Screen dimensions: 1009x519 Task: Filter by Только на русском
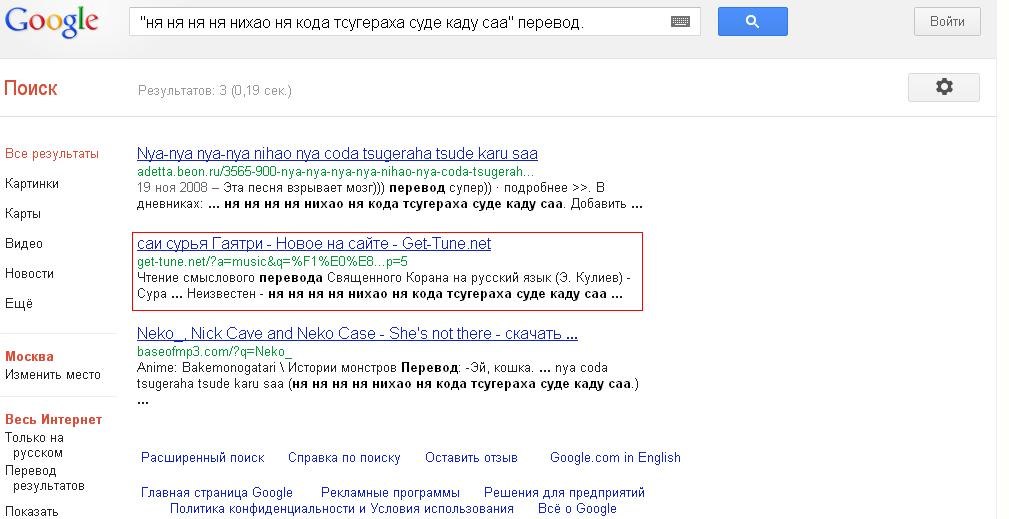[34, 445]
